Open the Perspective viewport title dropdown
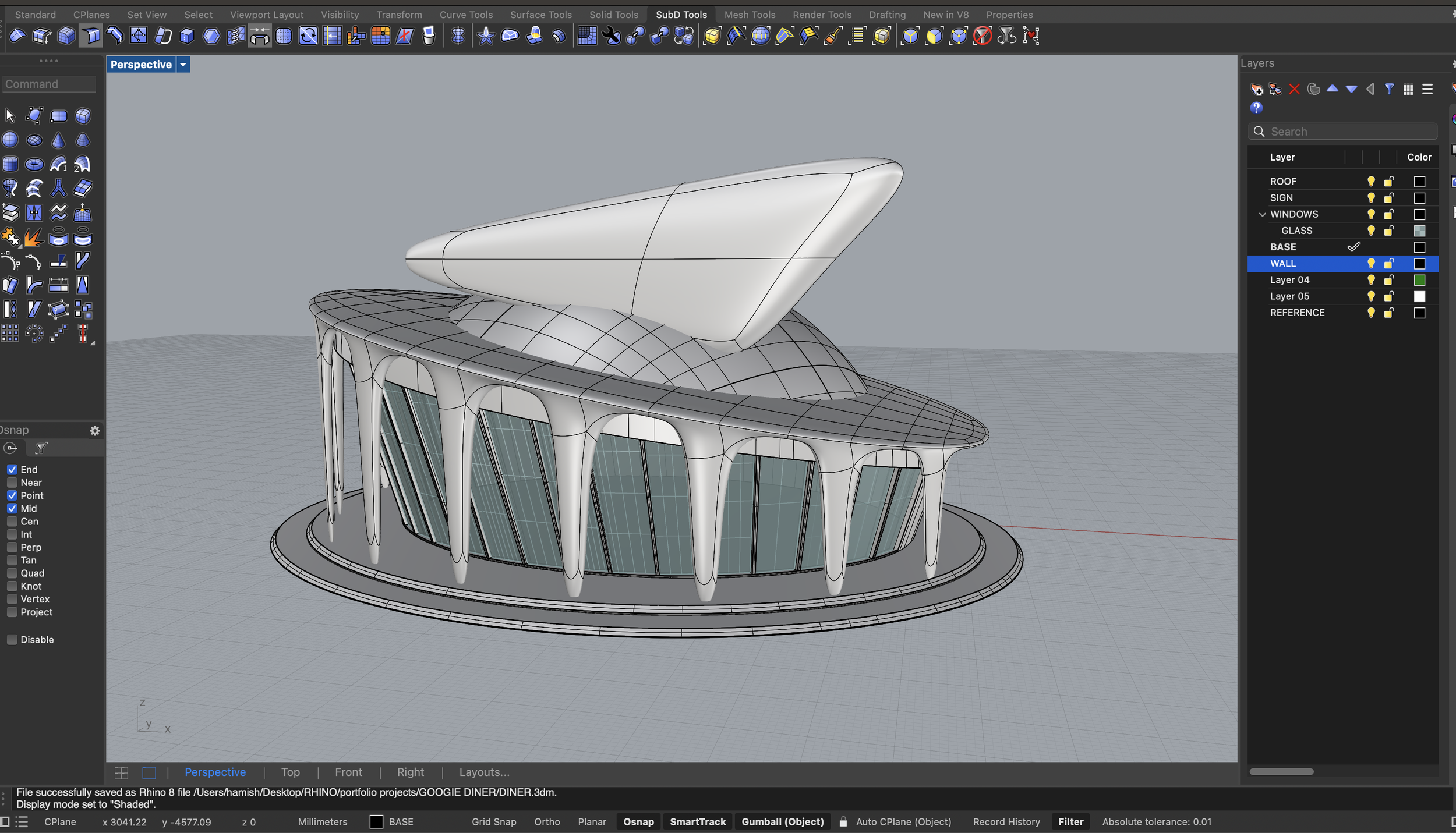This screenshot has width=1456, height=833. coord(183,64)
